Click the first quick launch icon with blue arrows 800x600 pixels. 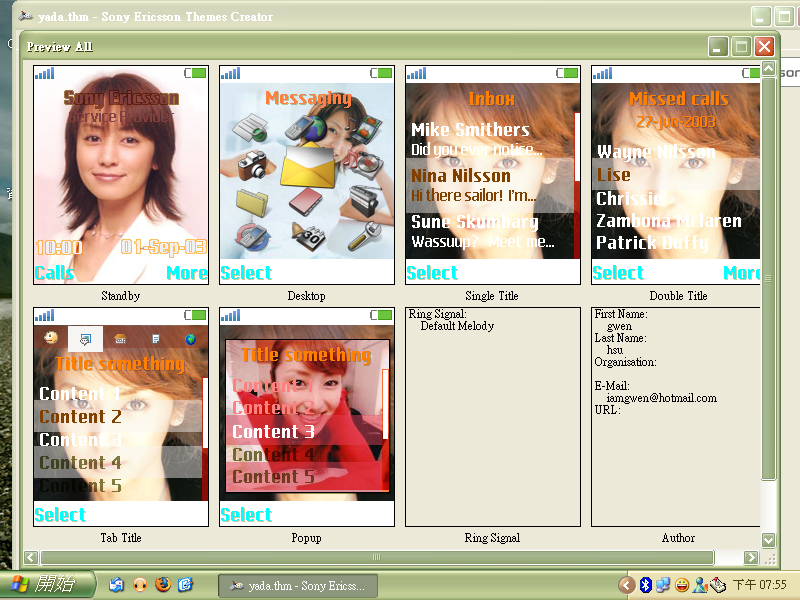pyautogui.click(x=116, y=584)
